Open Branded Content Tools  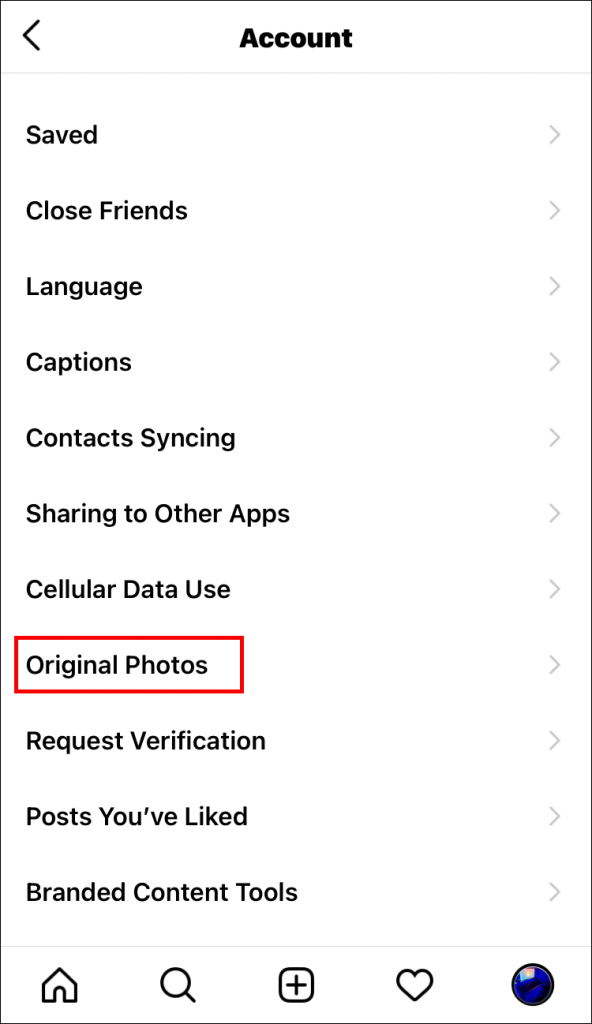point(162,892)
